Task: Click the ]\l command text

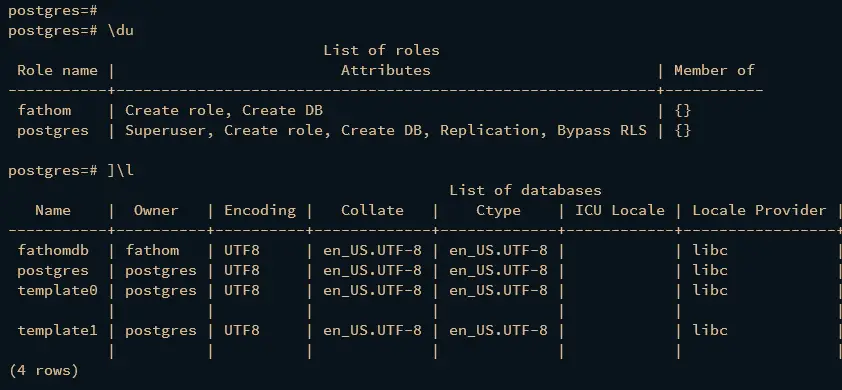Action: pyautogui.click(x=120, y=171)
